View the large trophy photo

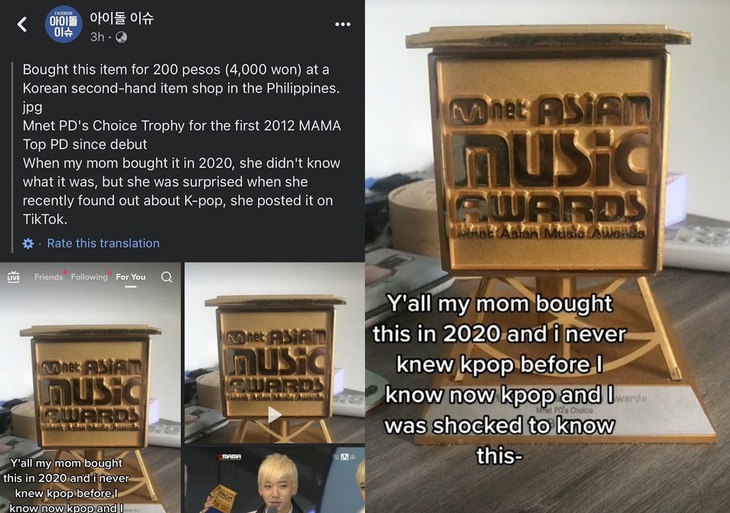pos(548,256)
